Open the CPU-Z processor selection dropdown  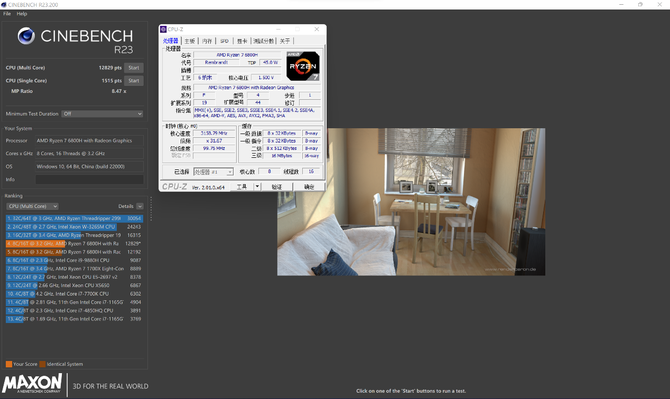[213, 172]
